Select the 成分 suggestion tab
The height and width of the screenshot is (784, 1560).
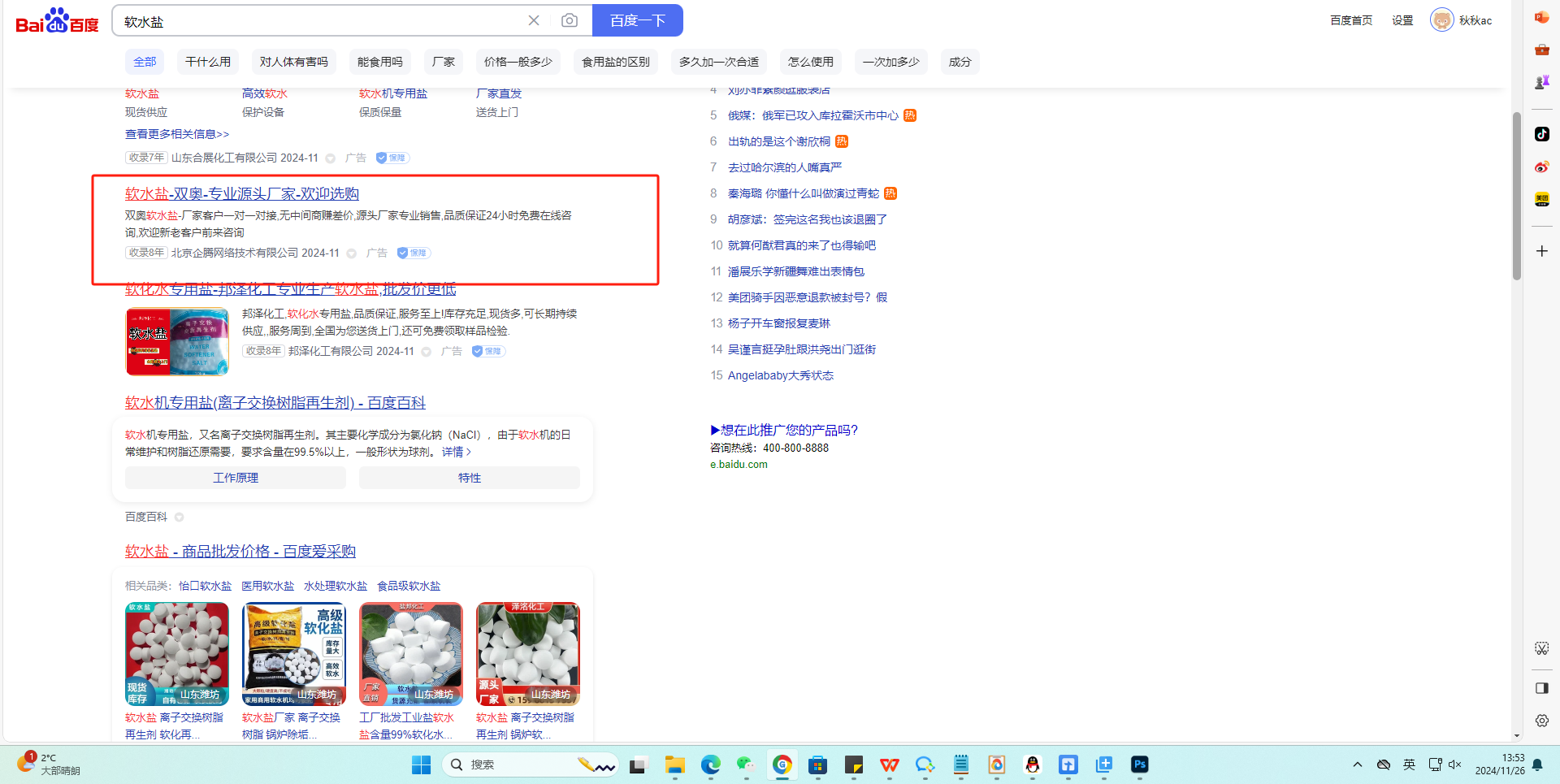(960, 62)
